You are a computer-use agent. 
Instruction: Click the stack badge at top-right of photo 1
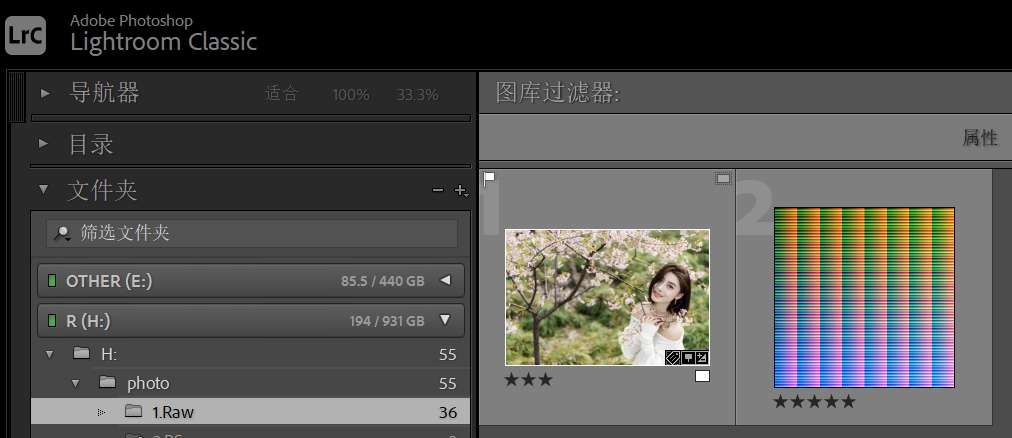coord(723,179)
